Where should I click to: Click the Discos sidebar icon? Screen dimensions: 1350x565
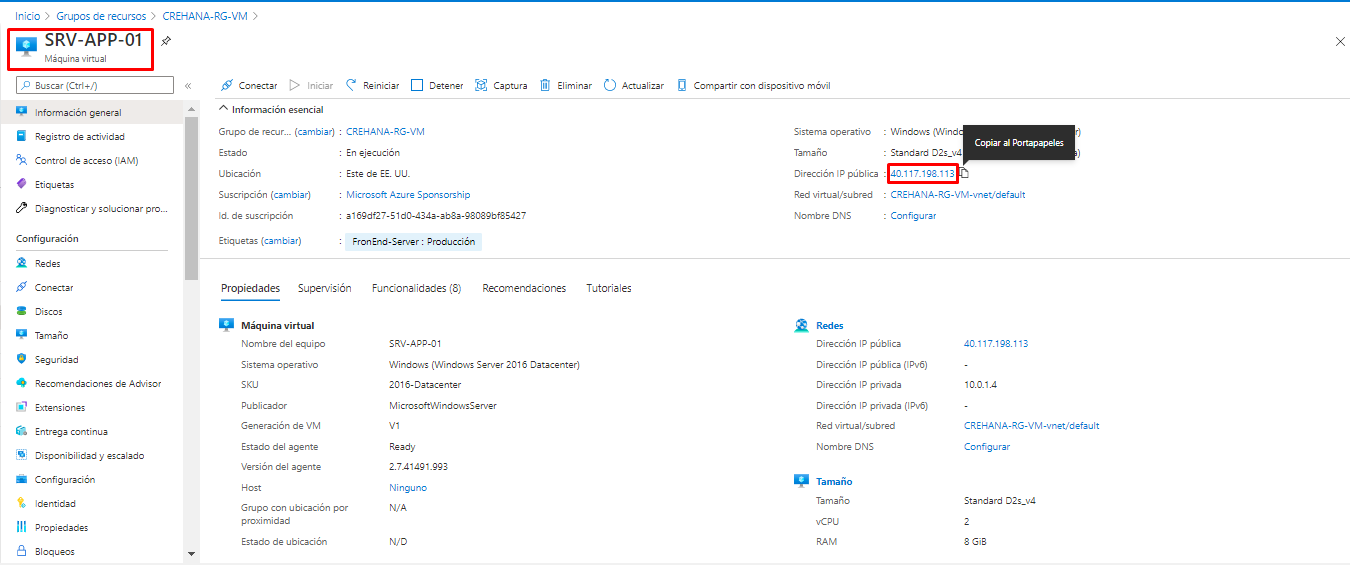tap(22, 312)
